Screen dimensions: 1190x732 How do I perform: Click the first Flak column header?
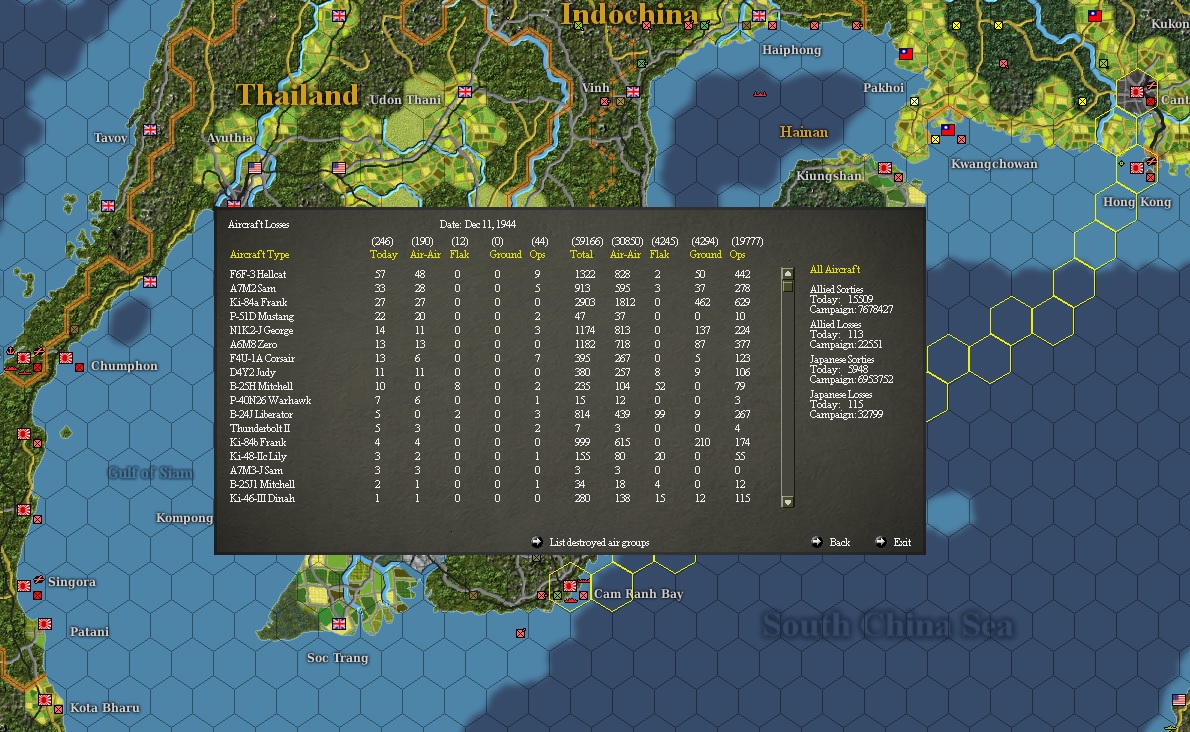click(459, 255)
